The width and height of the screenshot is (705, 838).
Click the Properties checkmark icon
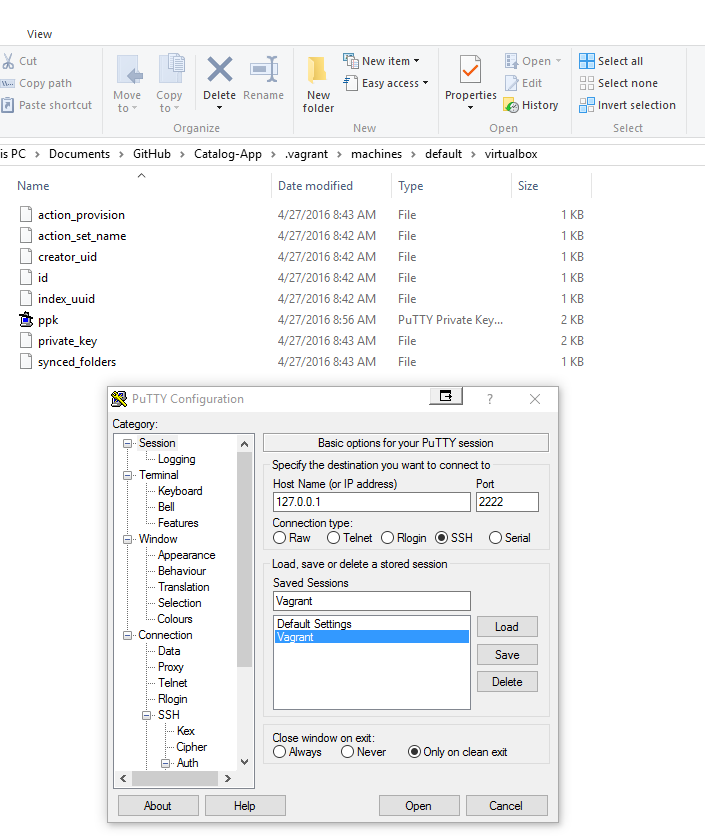tap(470, 69)
